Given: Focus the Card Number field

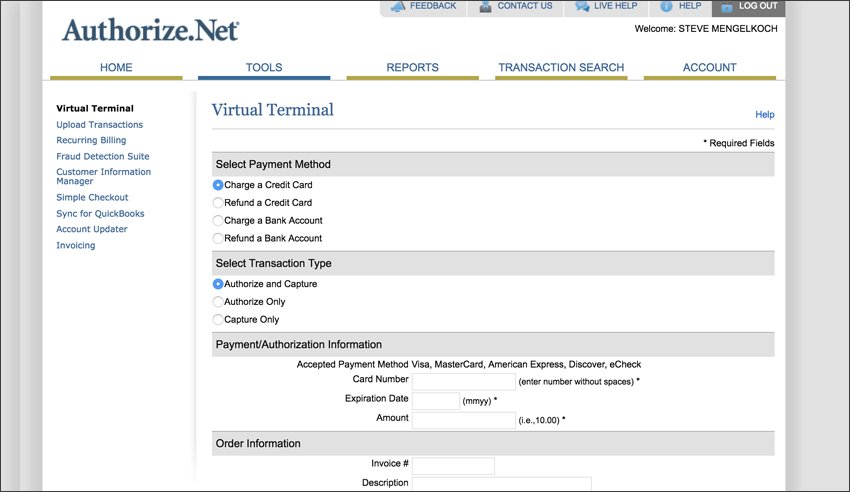Looking at the screenshot, I should tap(463, 381).
